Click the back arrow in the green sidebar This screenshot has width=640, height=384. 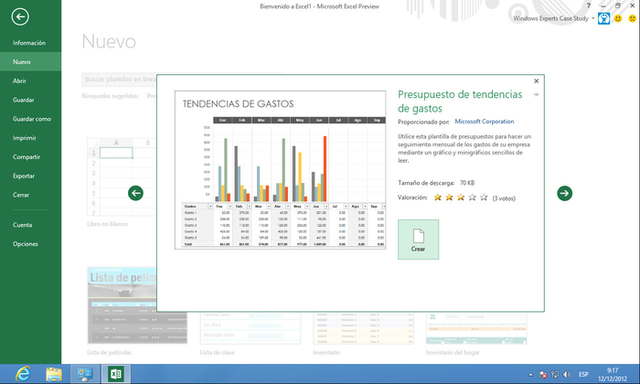[20, 17]
